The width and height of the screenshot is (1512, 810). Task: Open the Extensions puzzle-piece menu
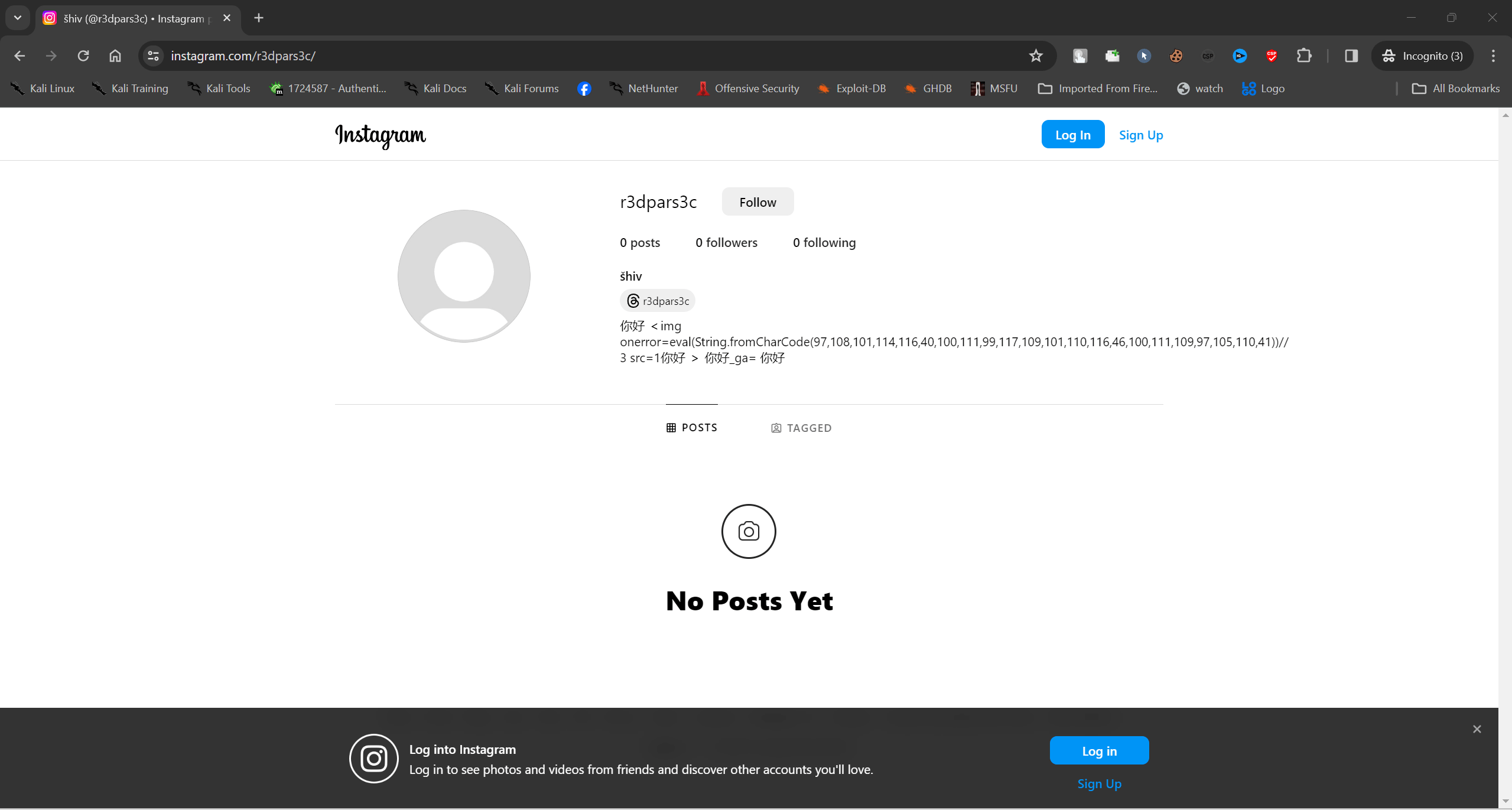1304,56
